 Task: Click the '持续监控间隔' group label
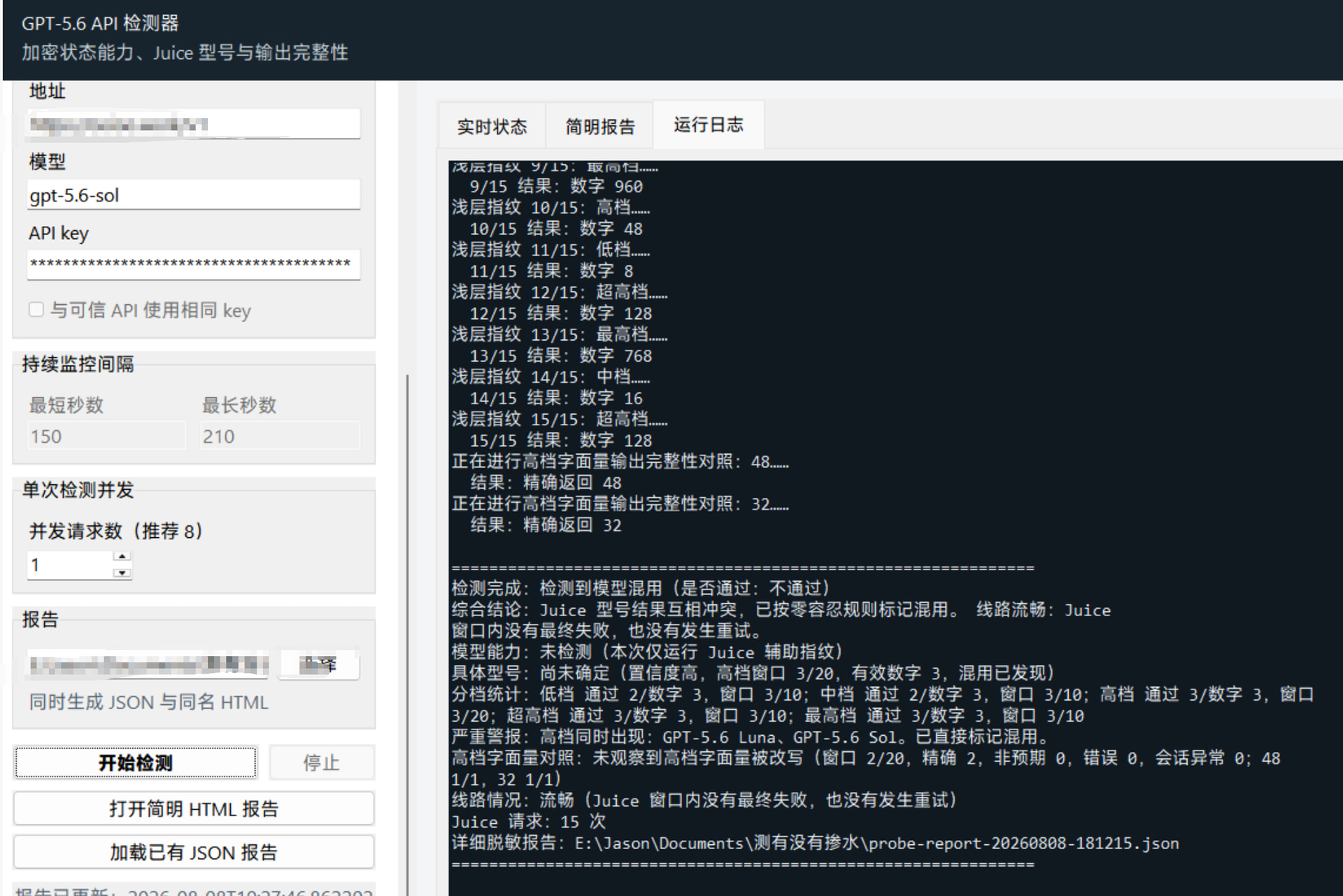coord(78,364)
